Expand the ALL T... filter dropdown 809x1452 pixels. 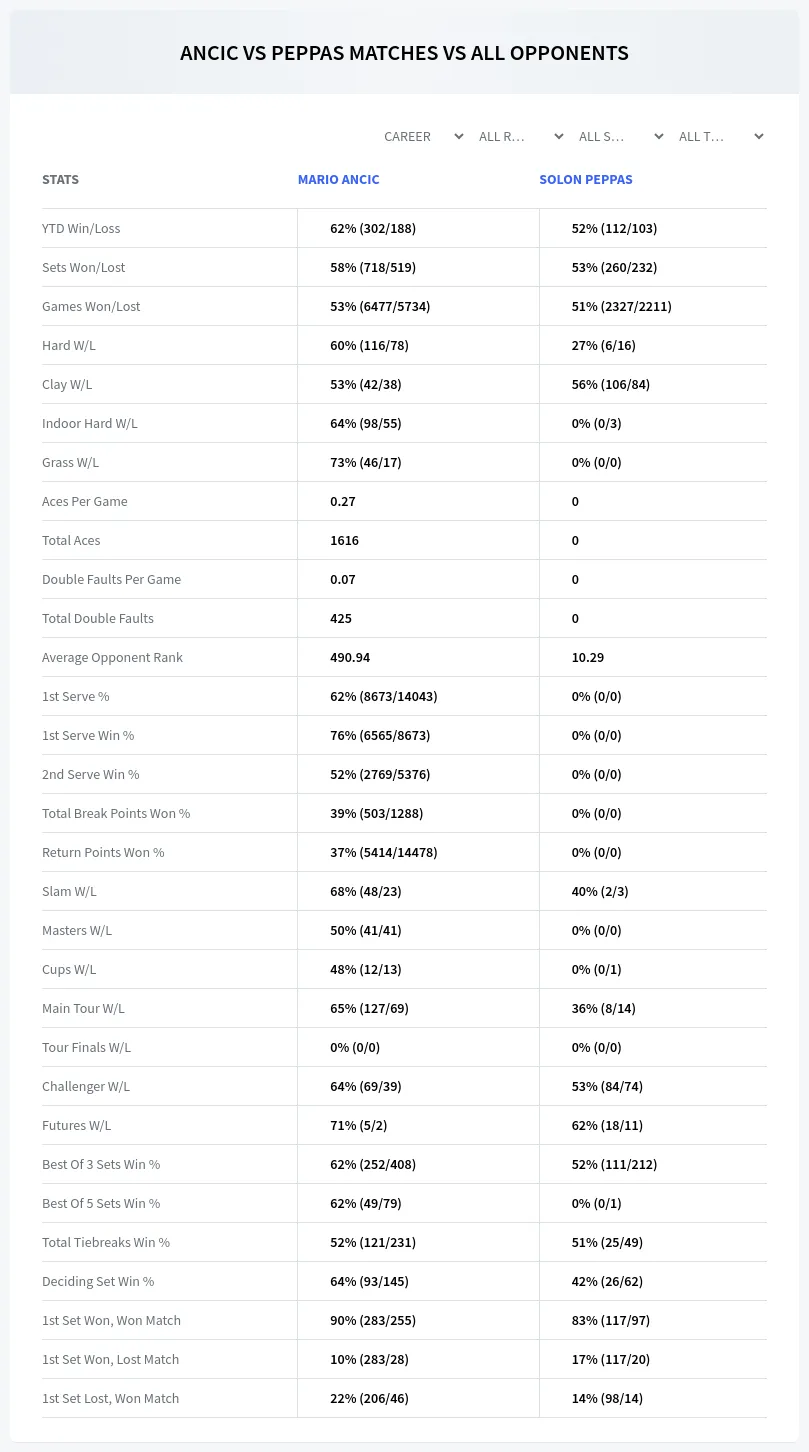[721, 136]
